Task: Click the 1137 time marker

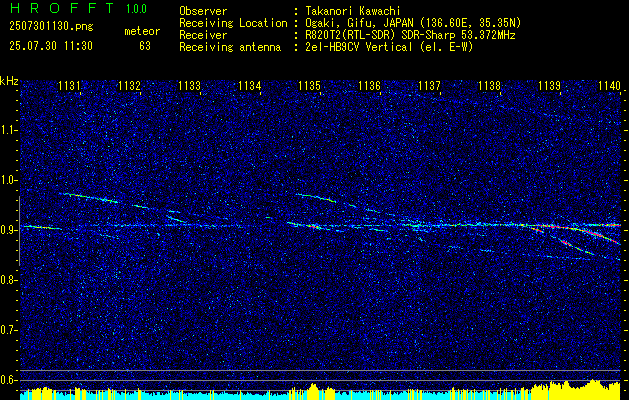Action: coord(429,85)
